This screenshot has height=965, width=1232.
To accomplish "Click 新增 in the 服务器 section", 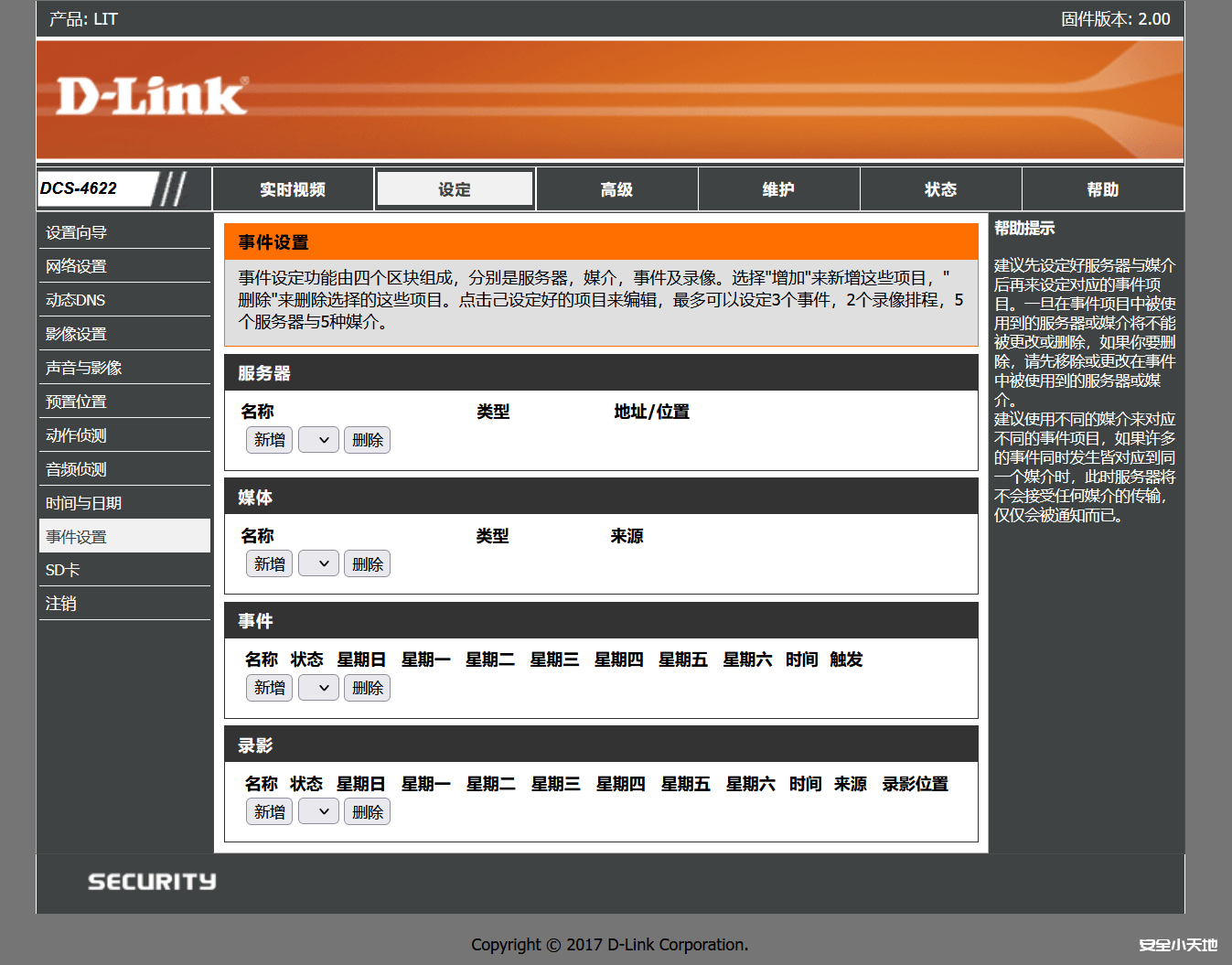I will point(268,440).
